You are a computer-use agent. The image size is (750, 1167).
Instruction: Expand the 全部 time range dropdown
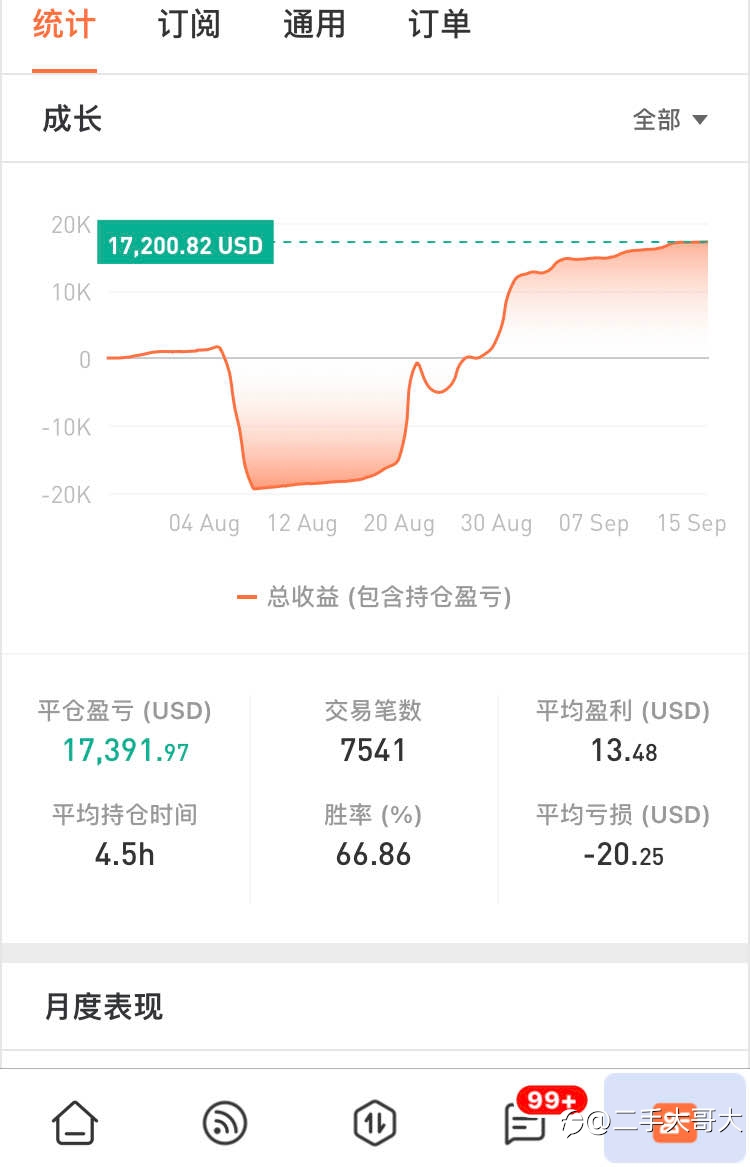670,119
